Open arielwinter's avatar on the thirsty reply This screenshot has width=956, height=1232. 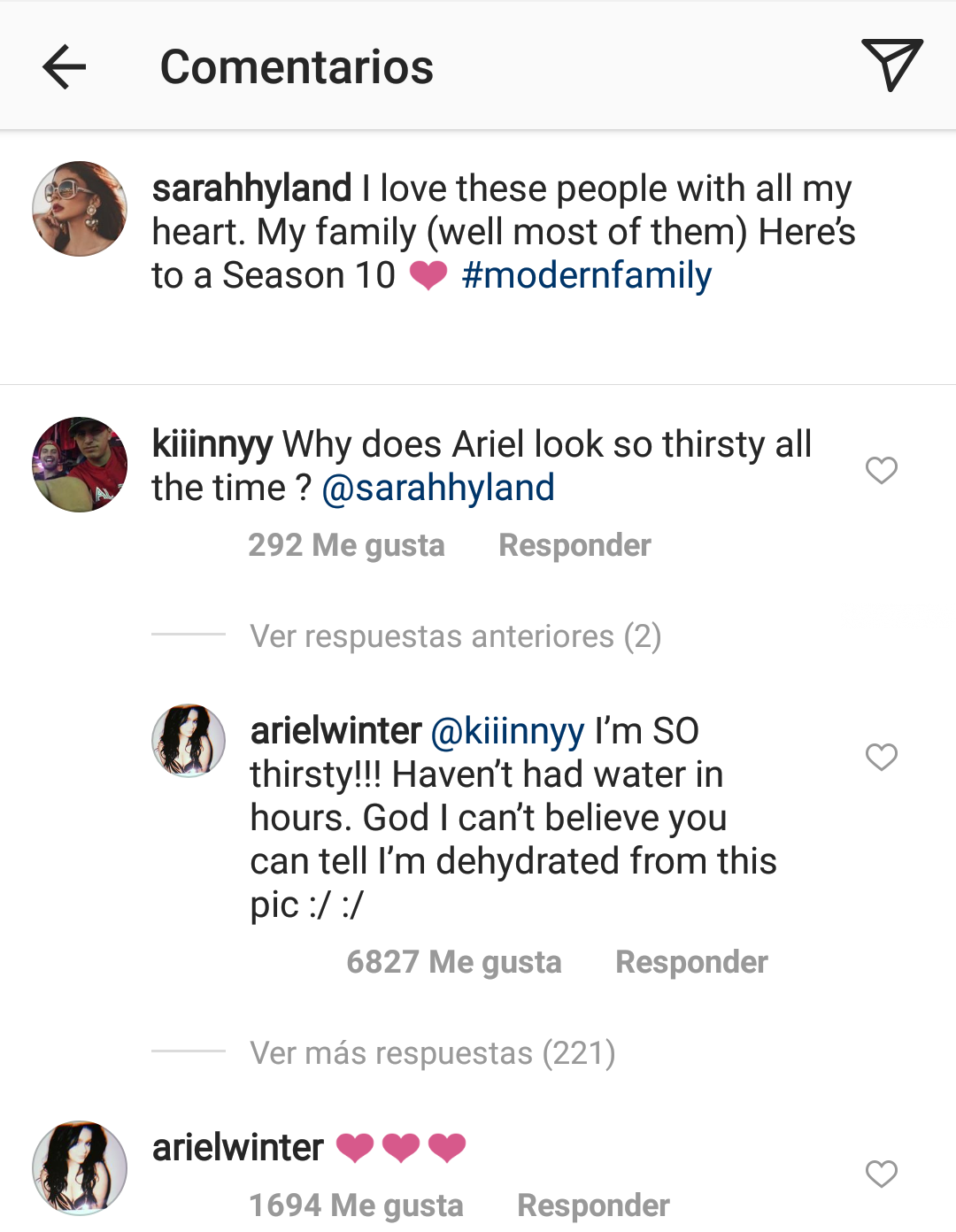point(189,741)
